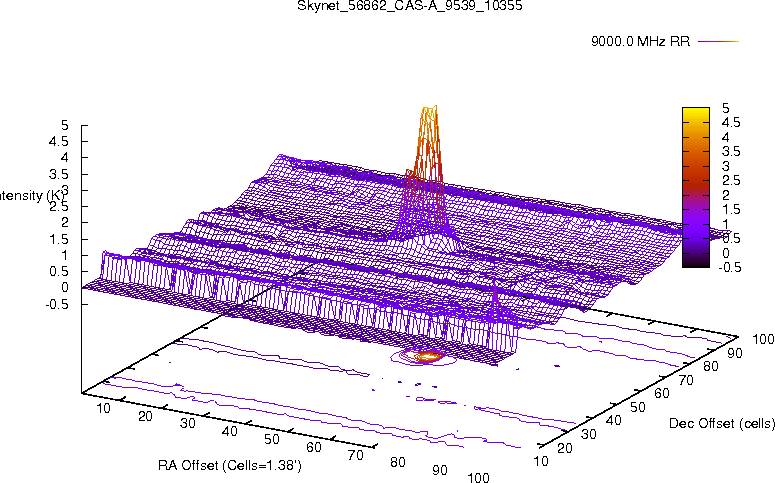Viewport: 775px width, 483px height.
Task: Click RA Offset axis tick 60
Action: pyautogui.click(x=313, y=447)
